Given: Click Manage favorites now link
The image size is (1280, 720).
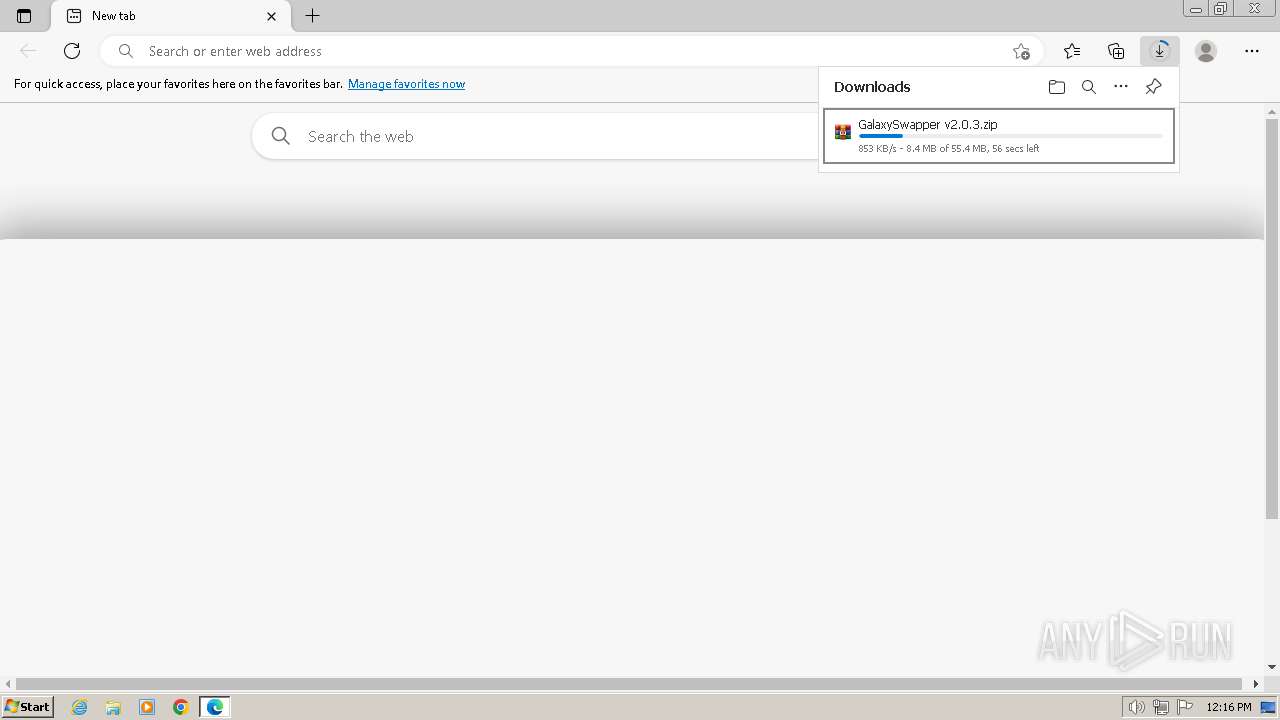Looking at the screenshot, I should (x=406, y=84).
